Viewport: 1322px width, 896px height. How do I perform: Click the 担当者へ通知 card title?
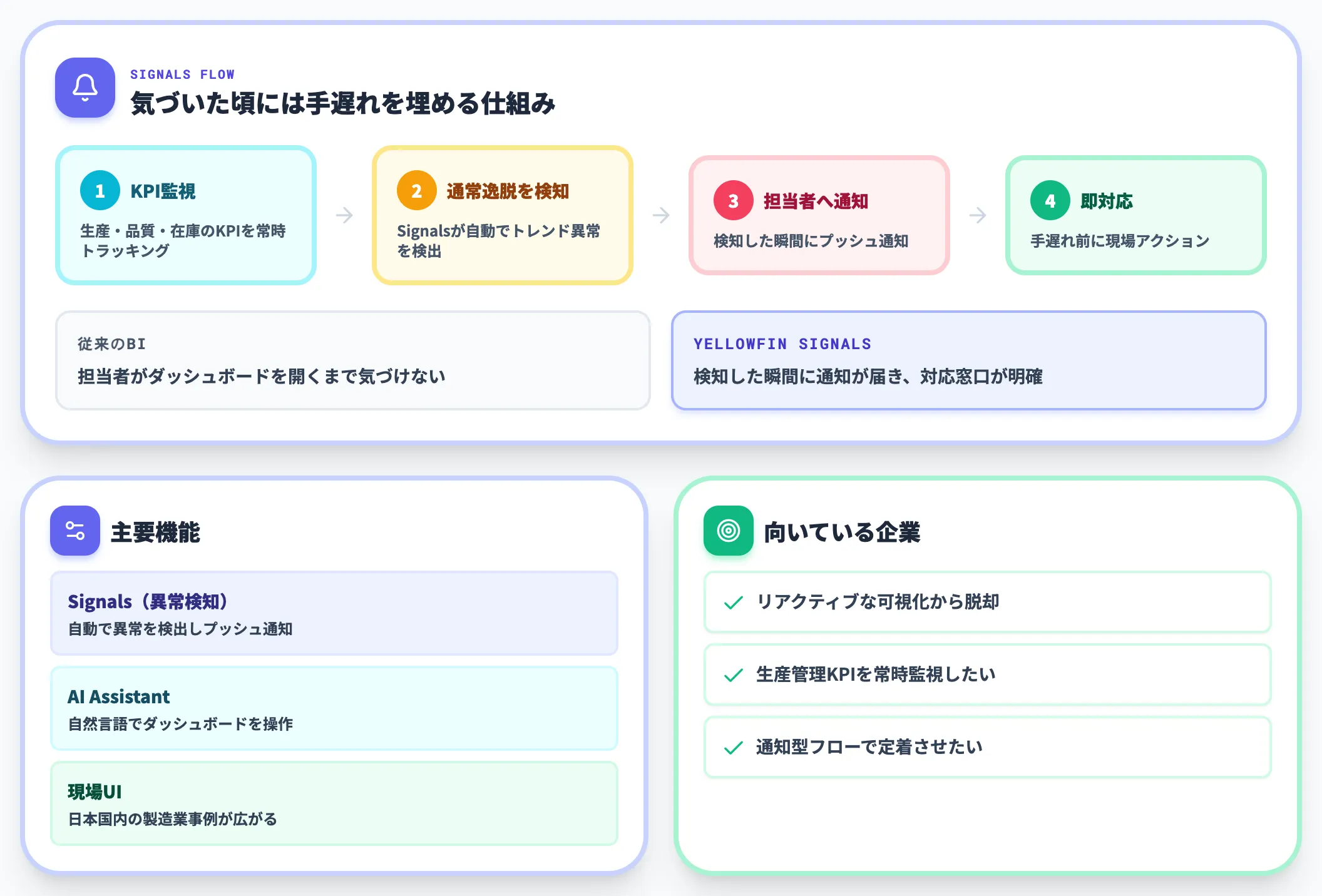coord(816,201)
